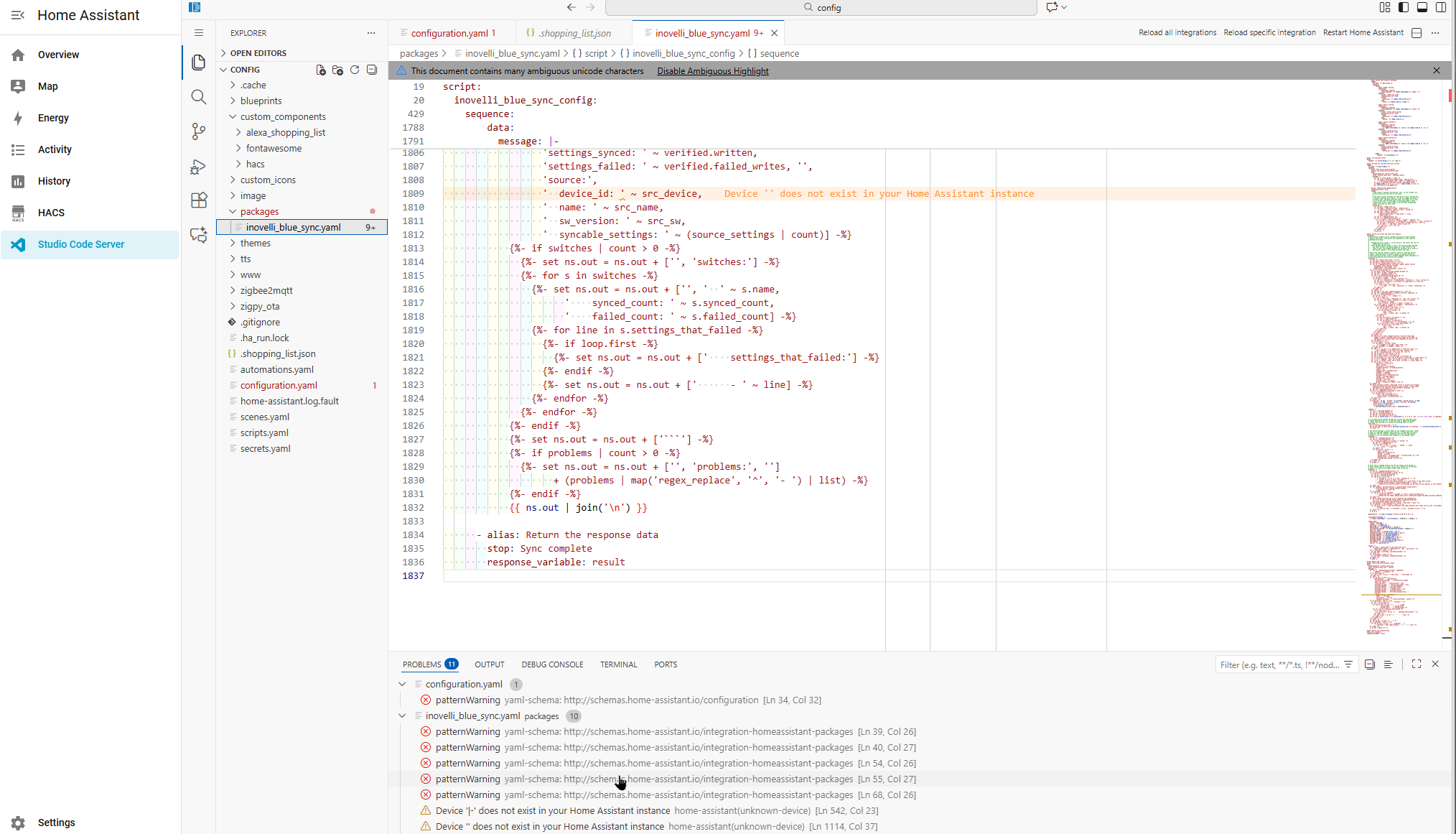Close the inovelli_blue_sync.yaml editor tab
This screenshot has width=1456, height=834.
tap(774, 33)
